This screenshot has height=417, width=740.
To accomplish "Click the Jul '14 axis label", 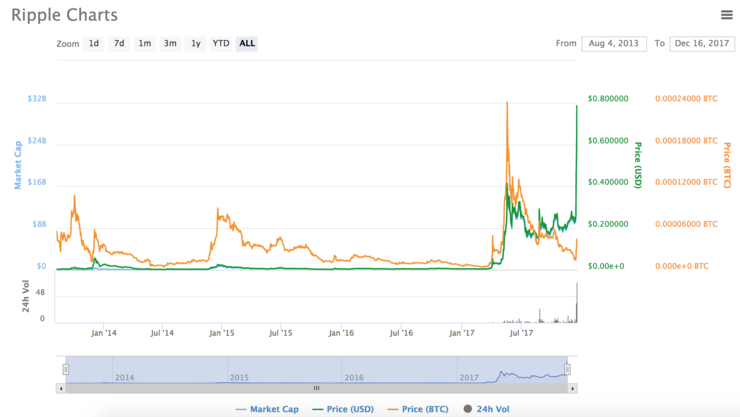I will (x=162, y=333).
